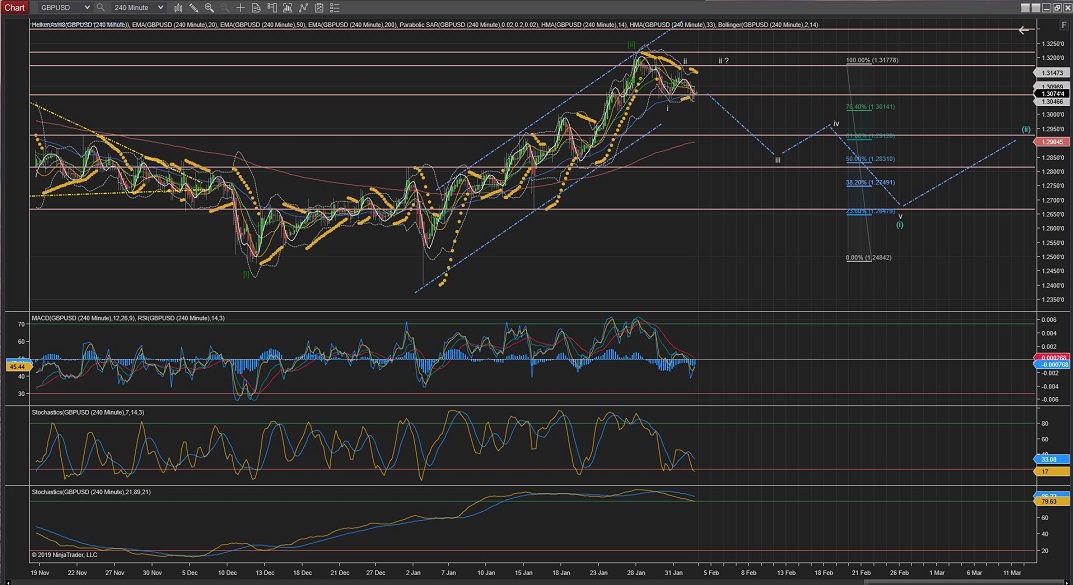Screen dimensions: 1073x585
Task: Click the horizontal scrollbar right arrow
Action: pos(1069,582)
